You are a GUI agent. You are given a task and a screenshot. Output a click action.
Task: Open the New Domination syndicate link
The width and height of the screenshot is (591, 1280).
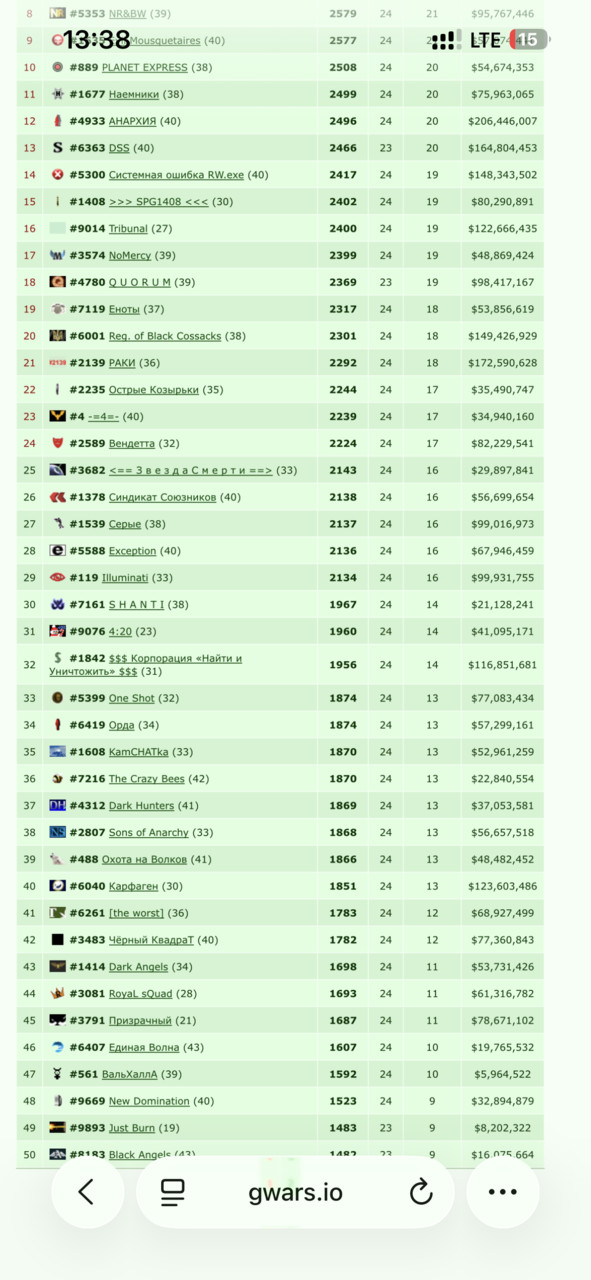(149, 1101)
